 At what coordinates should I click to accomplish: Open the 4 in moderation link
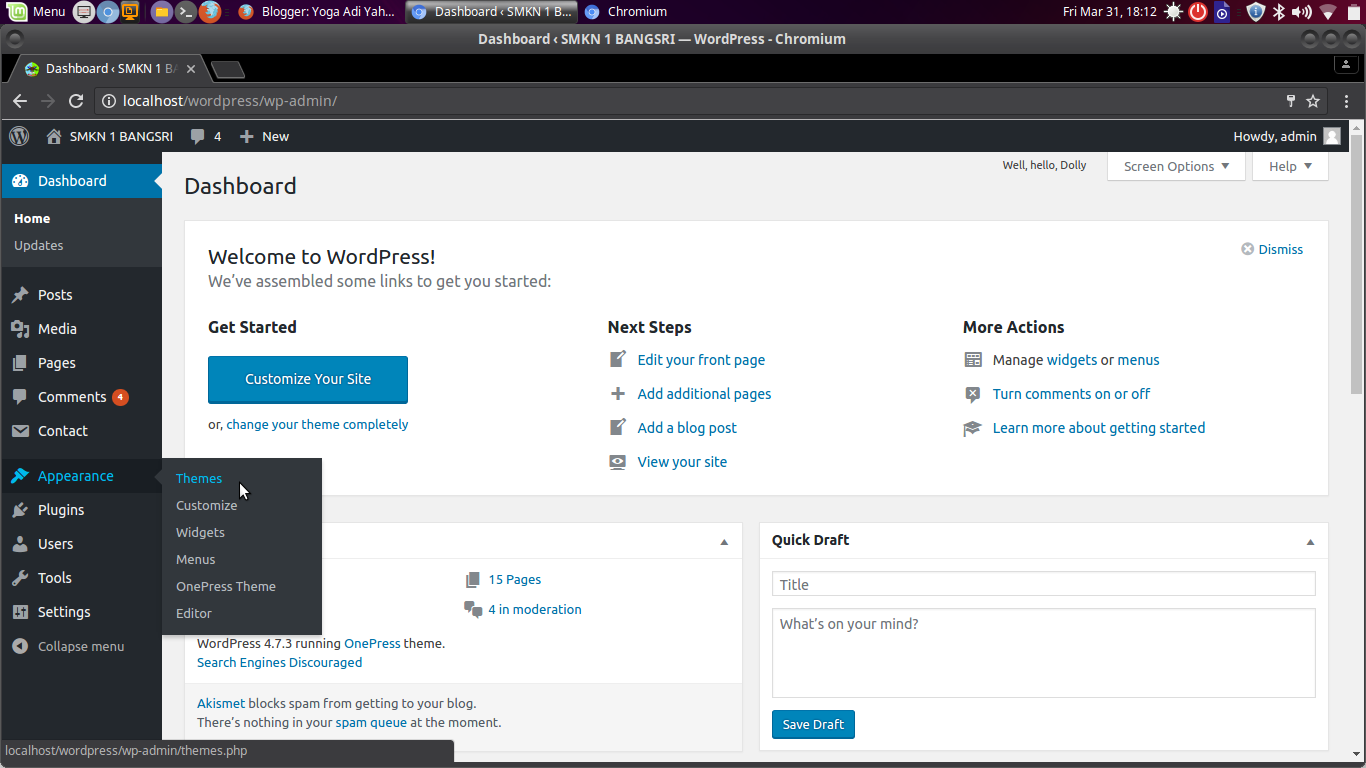pos(535,609)
